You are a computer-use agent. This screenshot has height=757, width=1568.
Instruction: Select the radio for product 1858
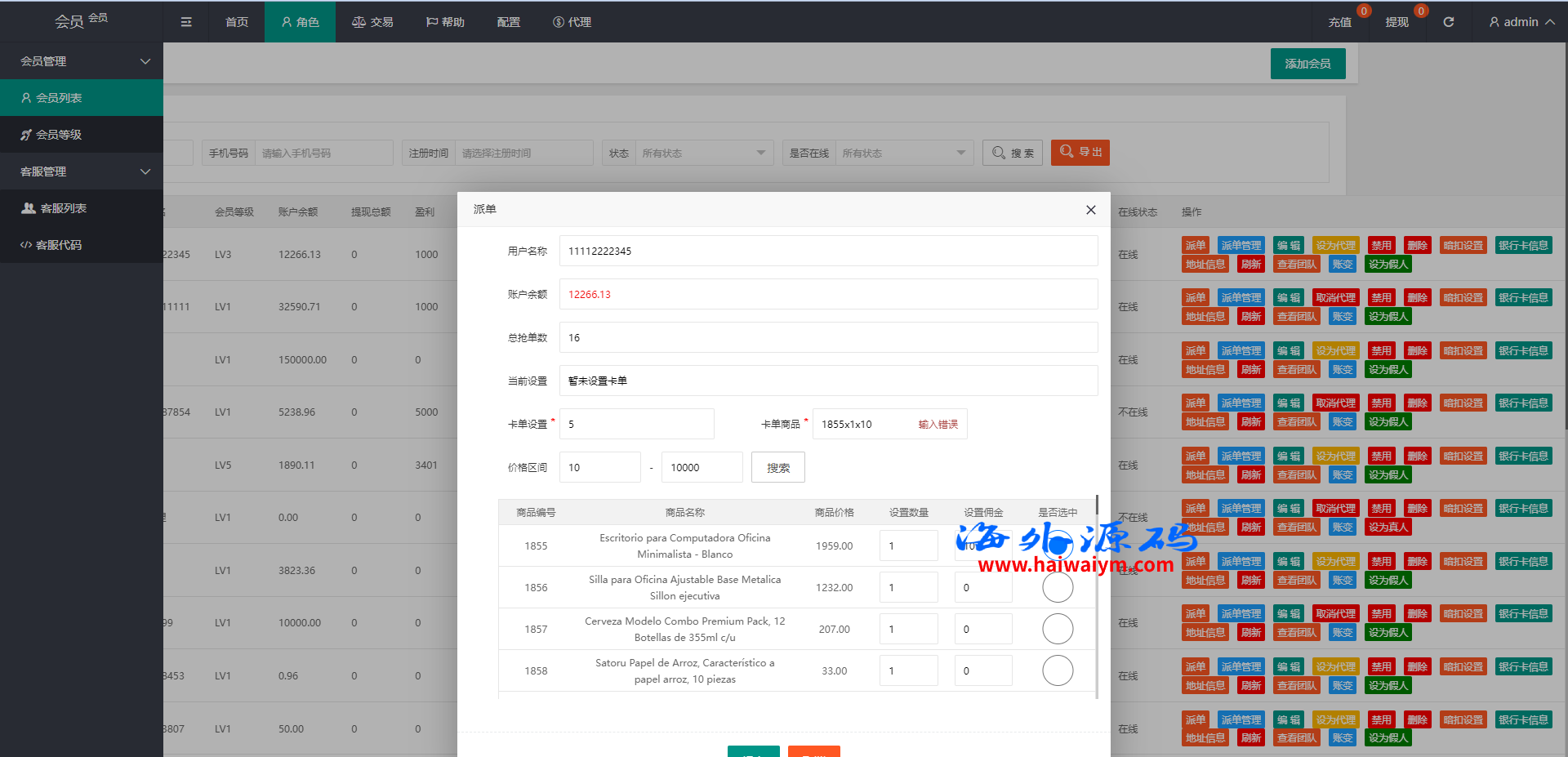click(1058, 670)
